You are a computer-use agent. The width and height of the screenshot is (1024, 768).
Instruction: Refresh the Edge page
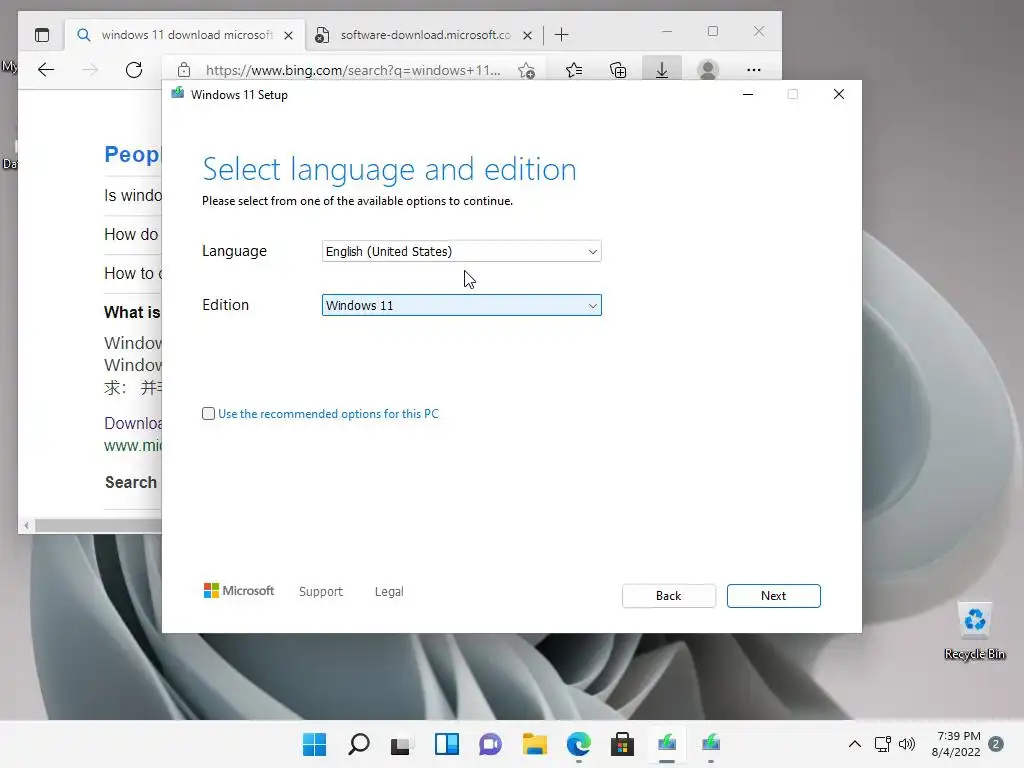pos(134,70)
